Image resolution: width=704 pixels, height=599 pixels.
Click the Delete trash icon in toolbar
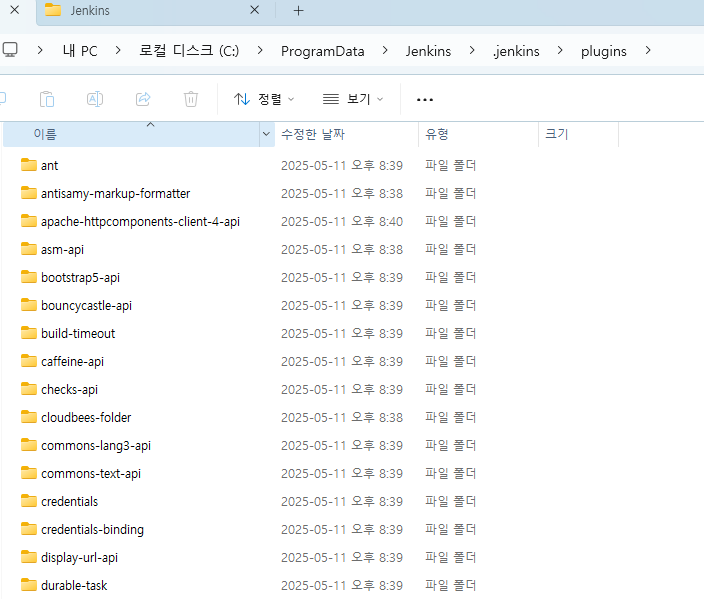[191, 99]
